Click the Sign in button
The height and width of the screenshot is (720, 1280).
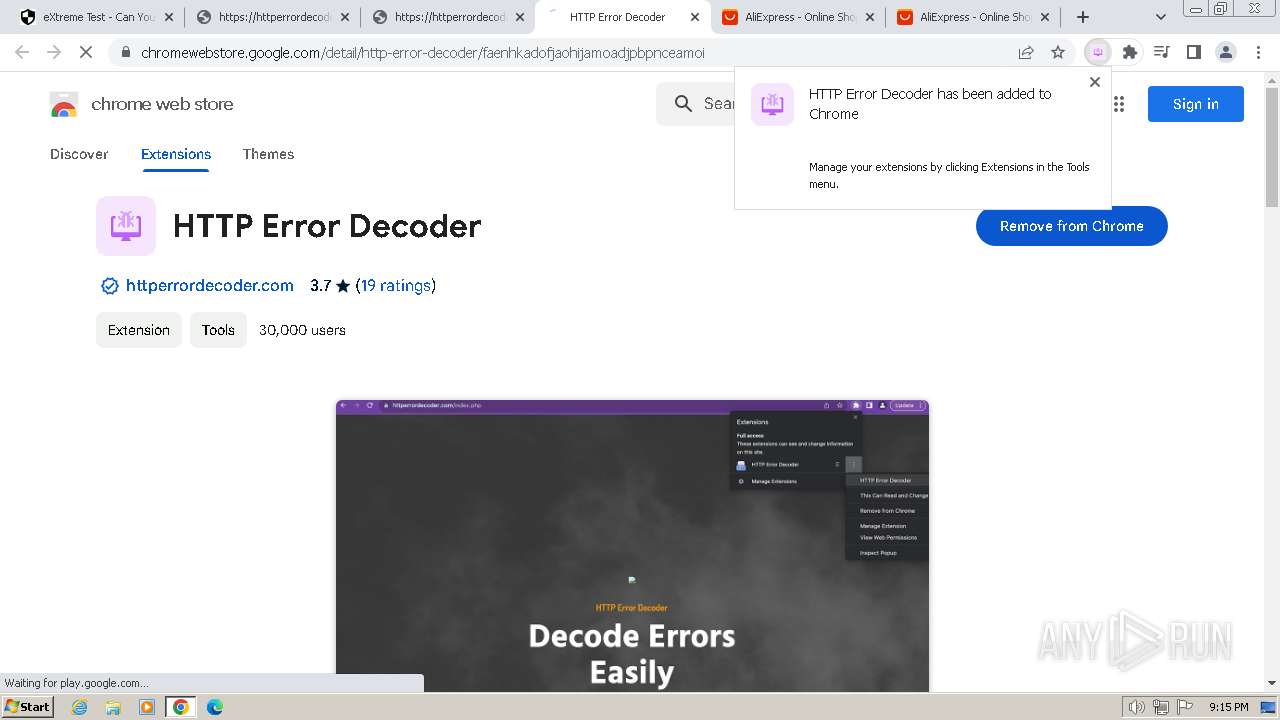(1196, 104)
